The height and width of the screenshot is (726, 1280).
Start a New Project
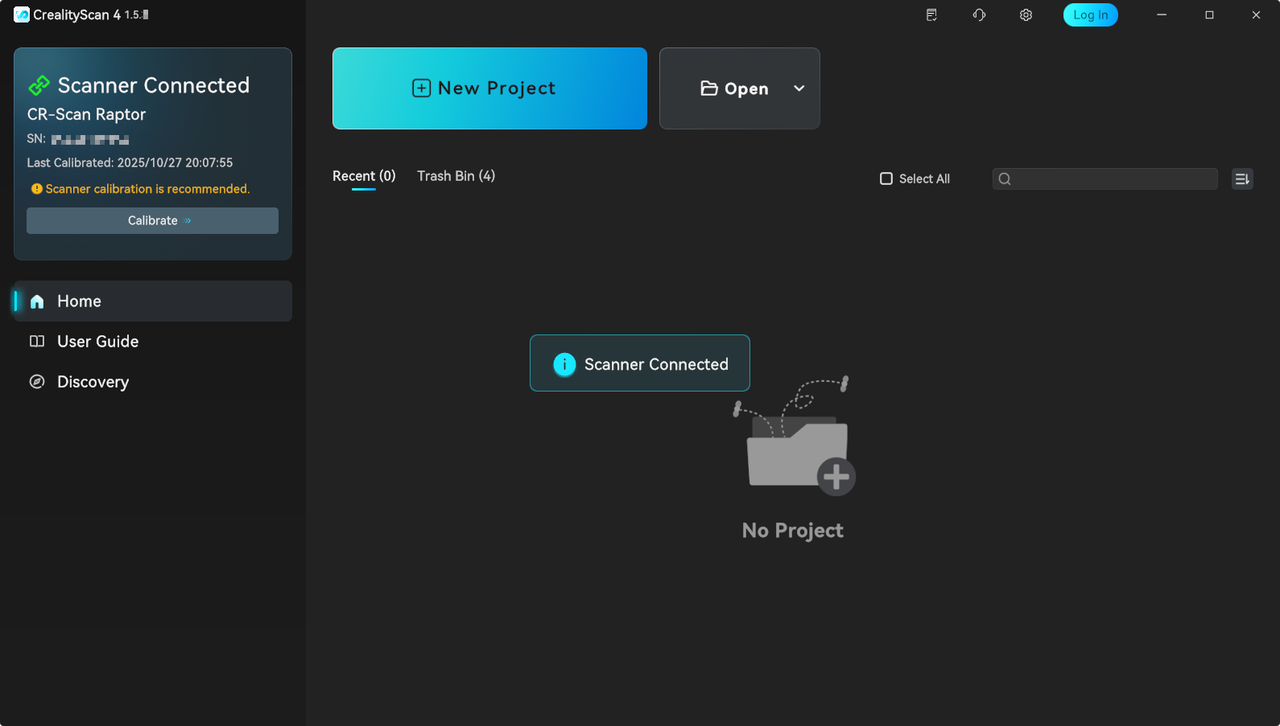pyautogui.click(x=489, y=88)
